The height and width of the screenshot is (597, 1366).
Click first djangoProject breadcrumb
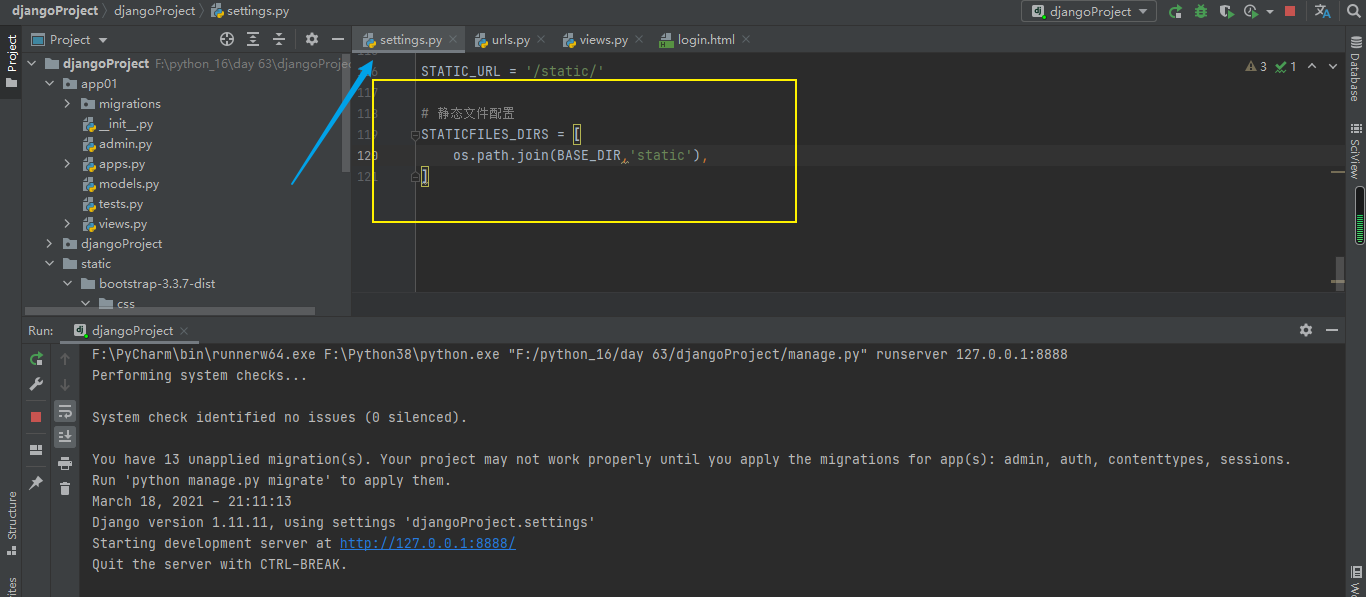(x=55, y=11)
